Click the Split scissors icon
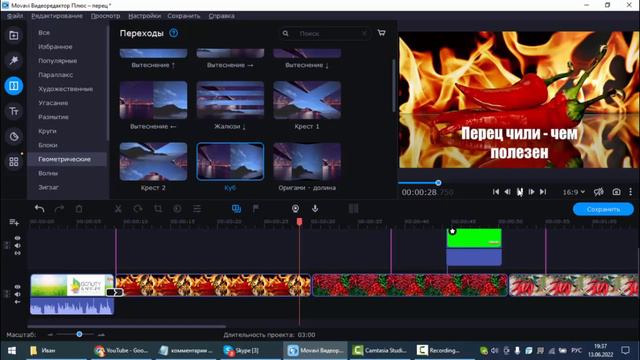640x360 pixels. pyautogui.click(x=118, y=209)
